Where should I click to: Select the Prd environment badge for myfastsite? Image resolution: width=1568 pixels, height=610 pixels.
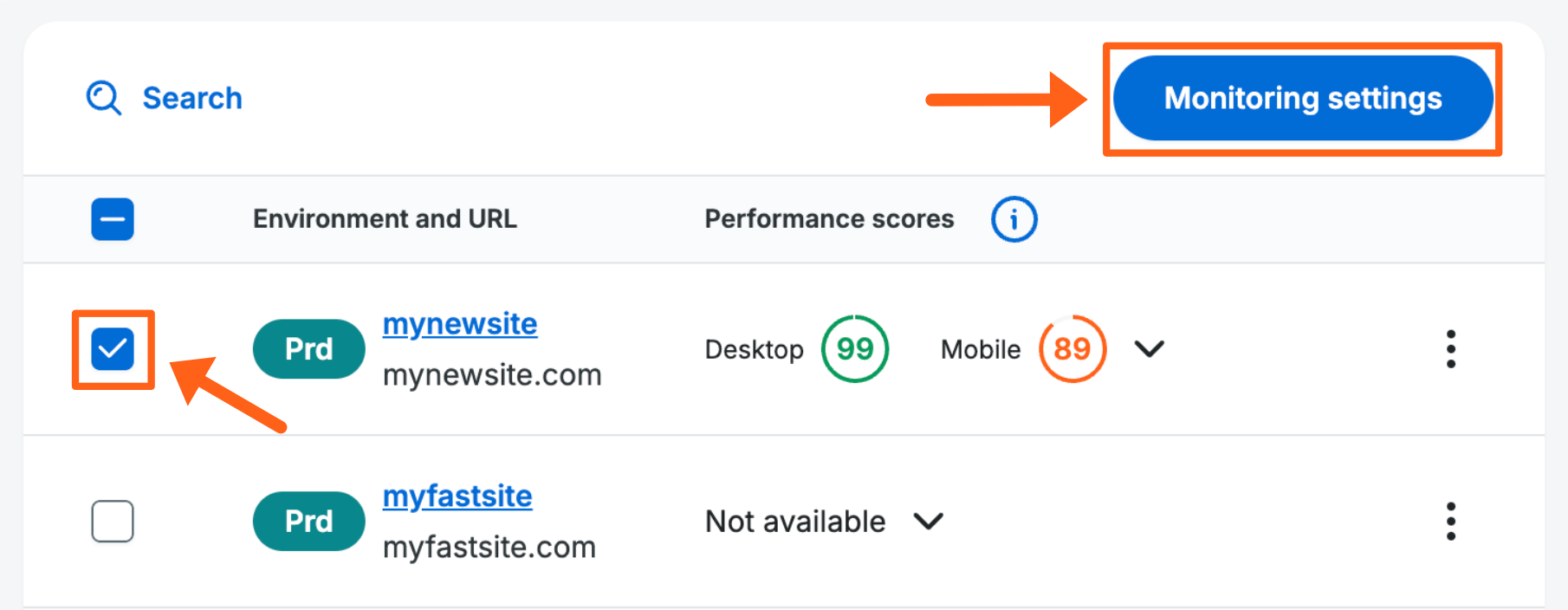308,521
